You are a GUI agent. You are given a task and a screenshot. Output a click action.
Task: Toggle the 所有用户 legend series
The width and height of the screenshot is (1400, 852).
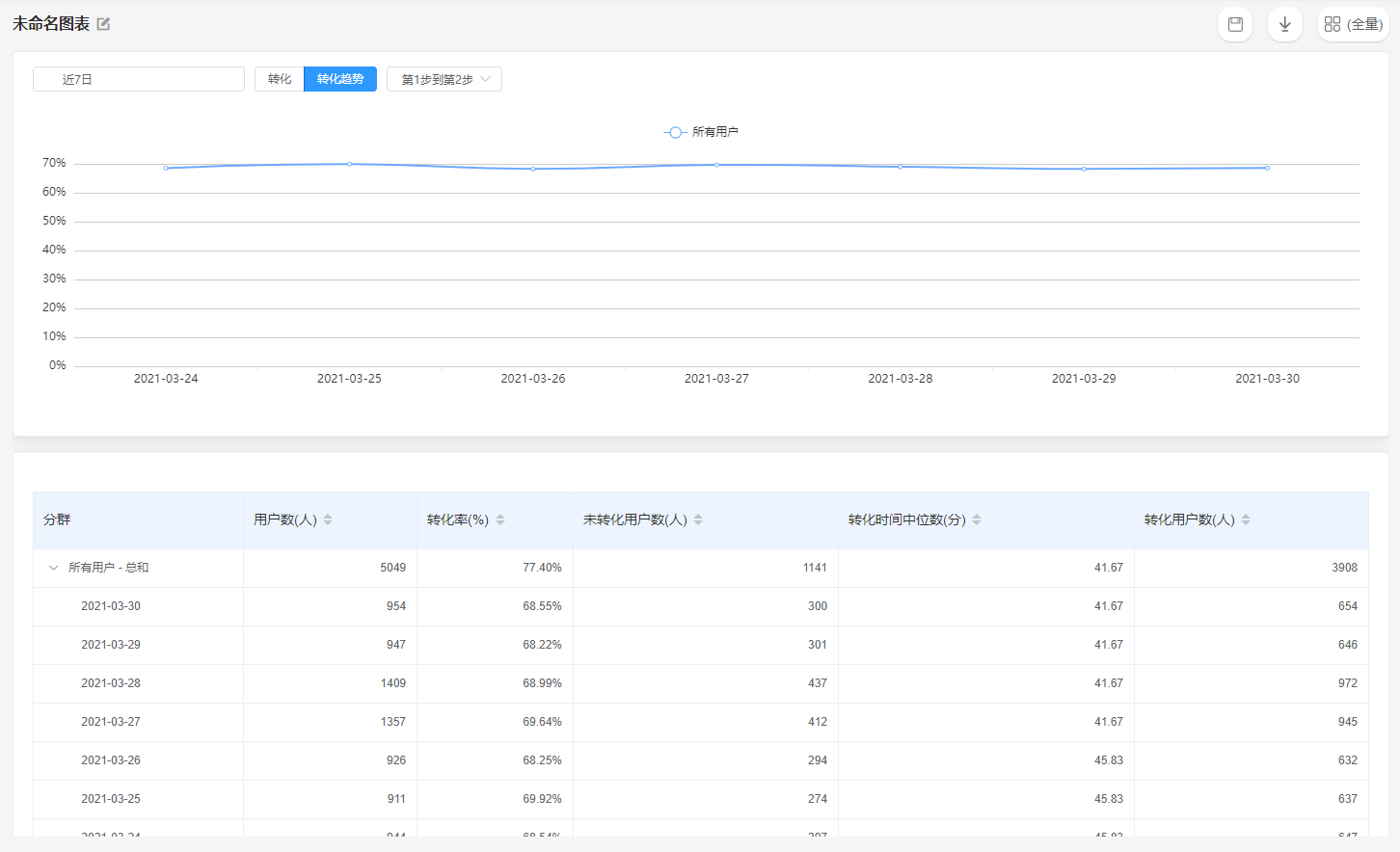point(701,132)
